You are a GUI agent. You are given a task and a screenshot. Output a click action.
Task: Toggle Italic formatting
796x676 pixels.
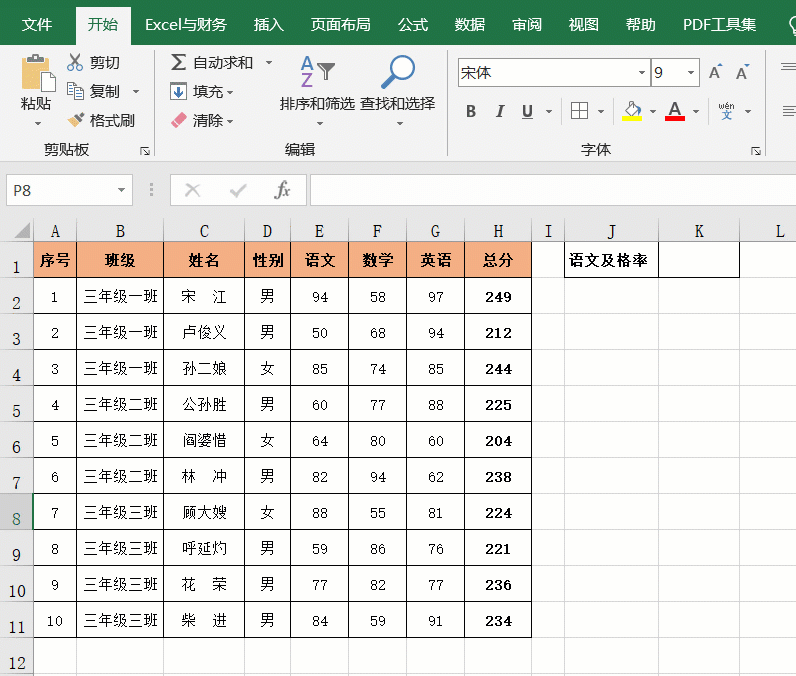pos(500,111)
